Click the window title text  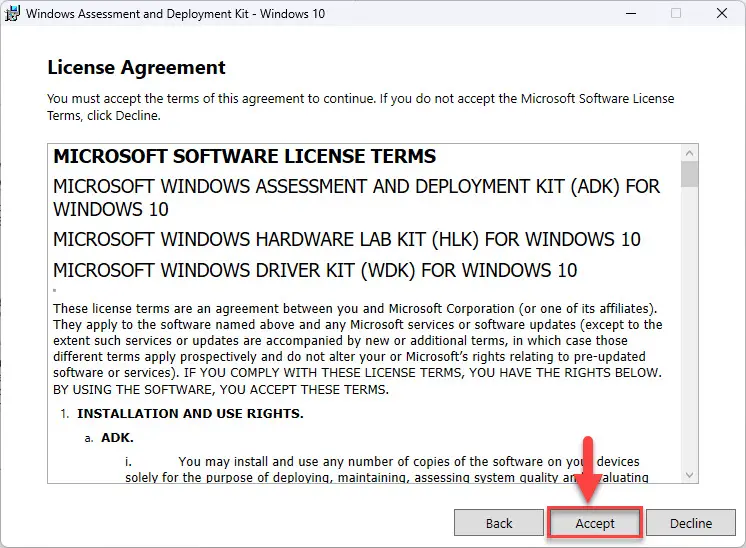click(x=175, y=13)
